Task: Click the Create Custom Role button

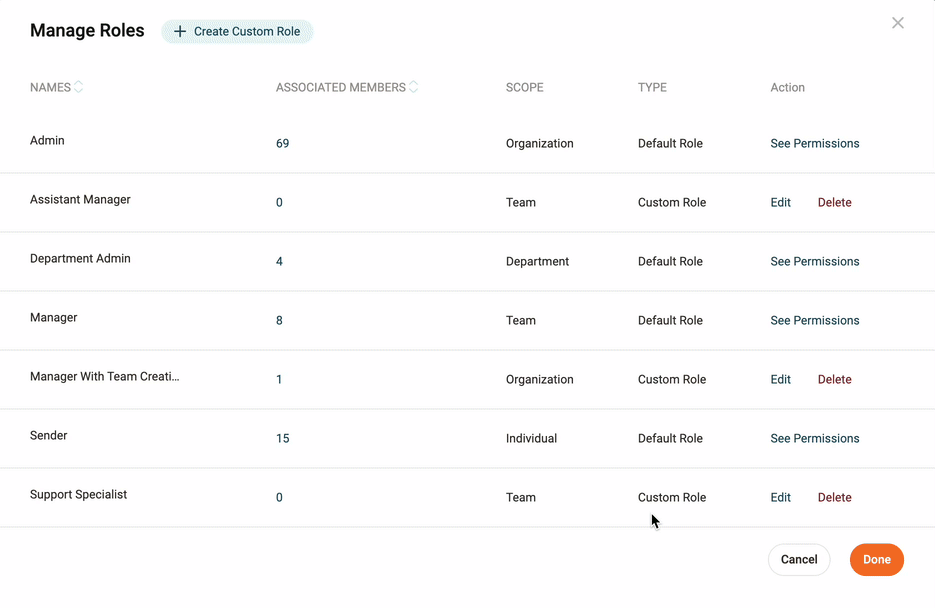Action: (237, 32)
